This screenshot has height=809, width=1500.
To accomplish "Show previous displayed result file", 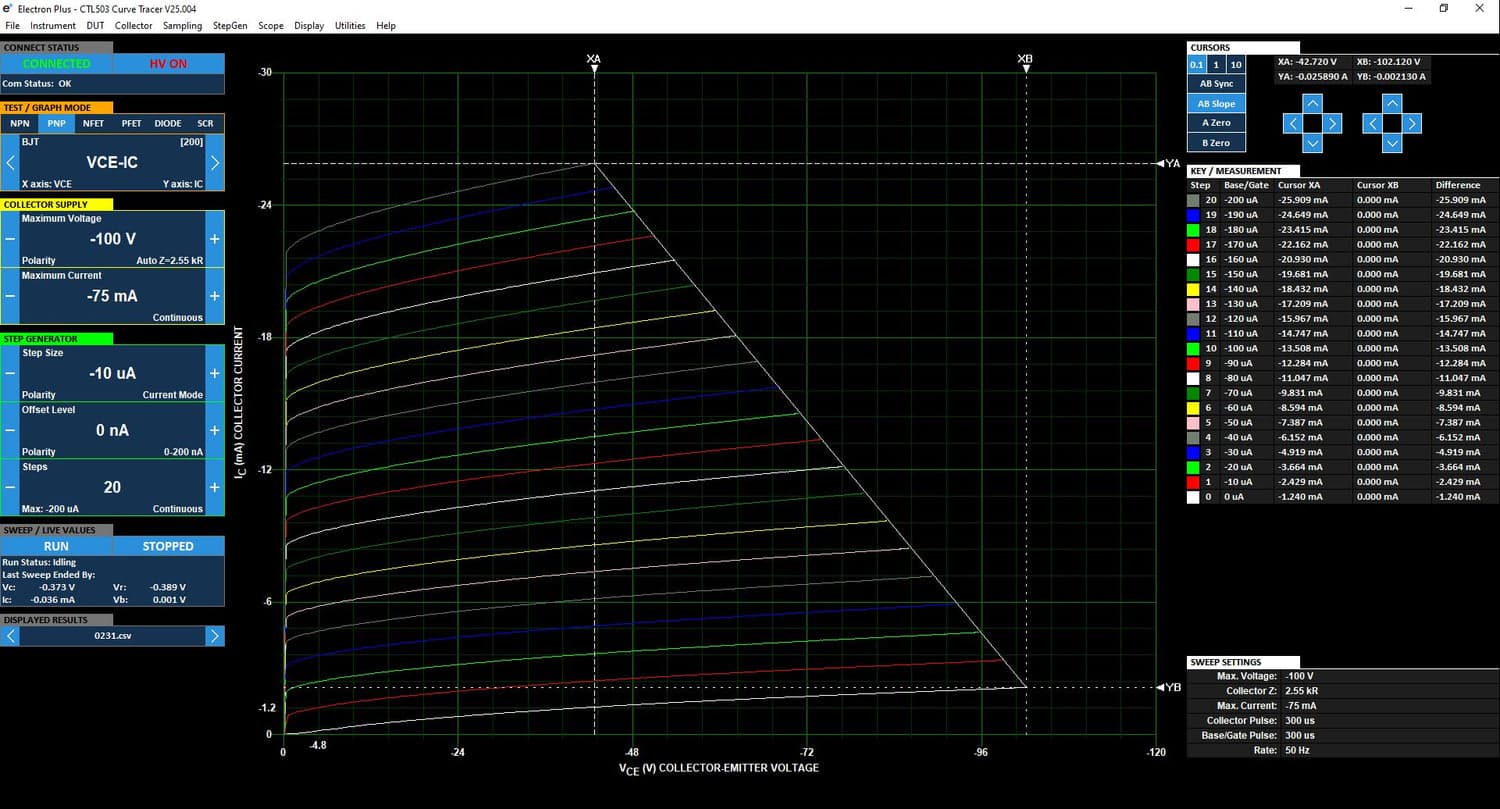I will 10,635.
